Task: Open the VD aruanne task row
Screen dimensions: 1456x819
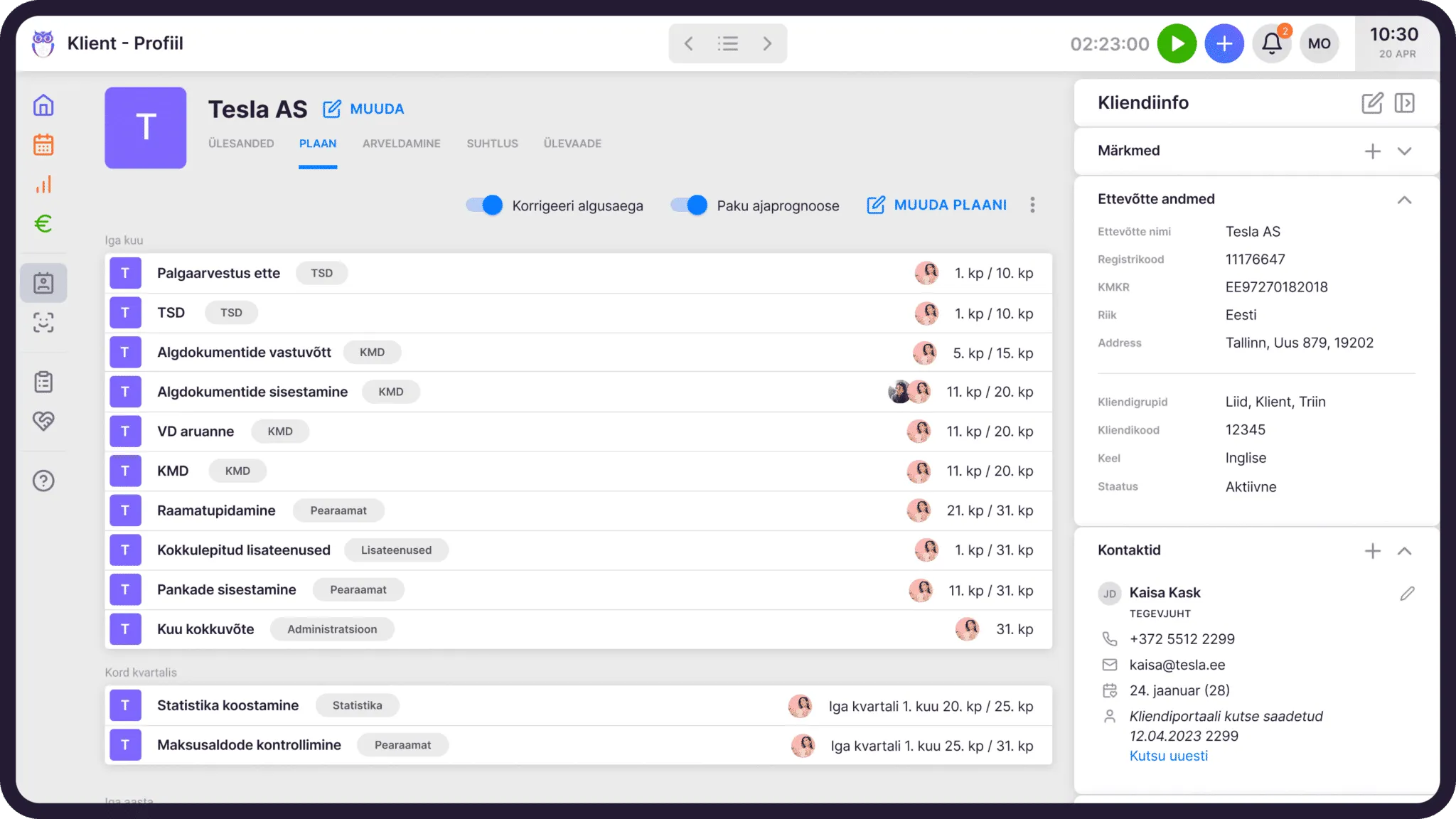Action: click(x=579, y=432)
